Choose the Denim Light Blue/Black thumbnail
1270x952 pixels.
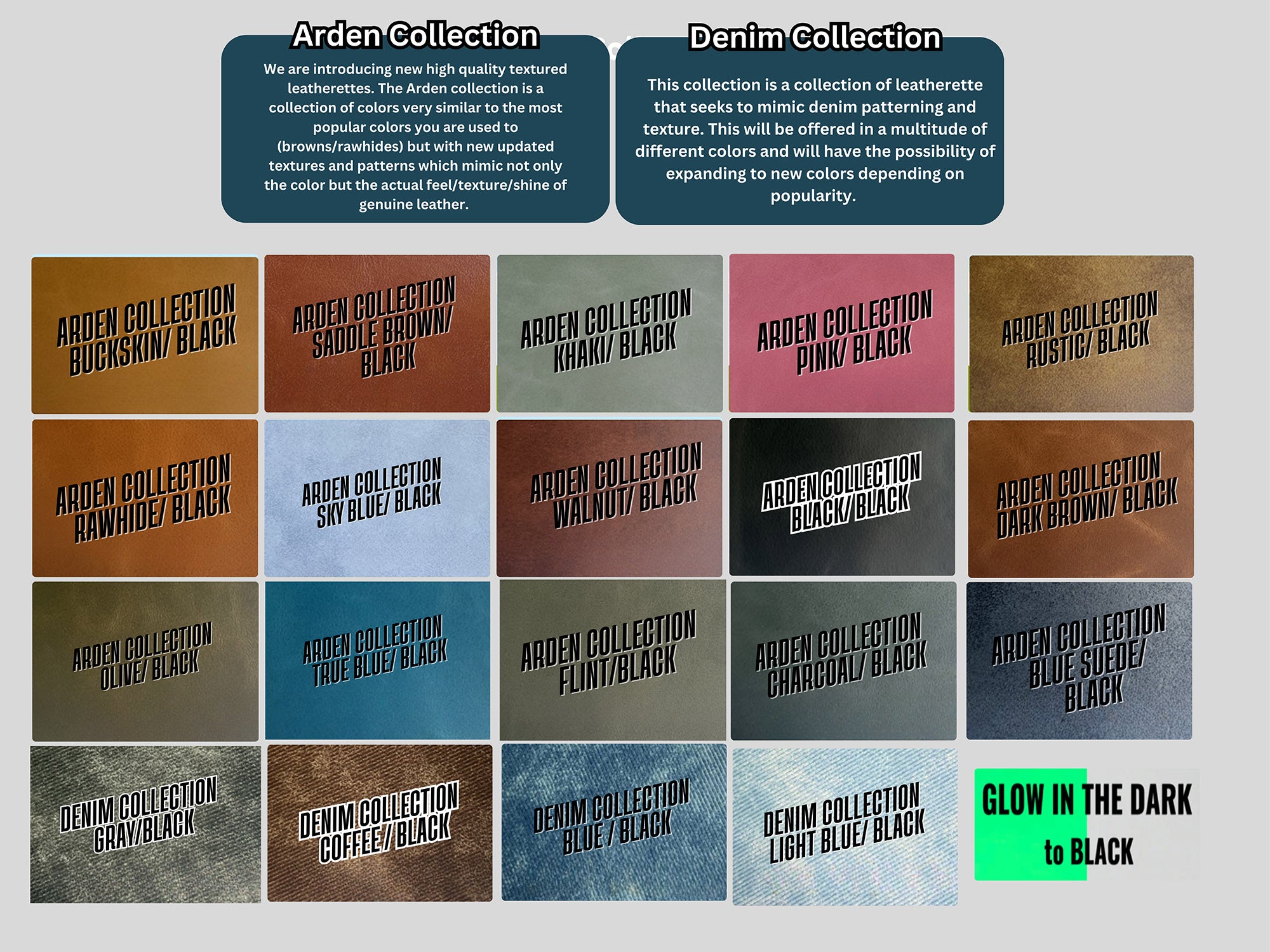click(845, 826)
